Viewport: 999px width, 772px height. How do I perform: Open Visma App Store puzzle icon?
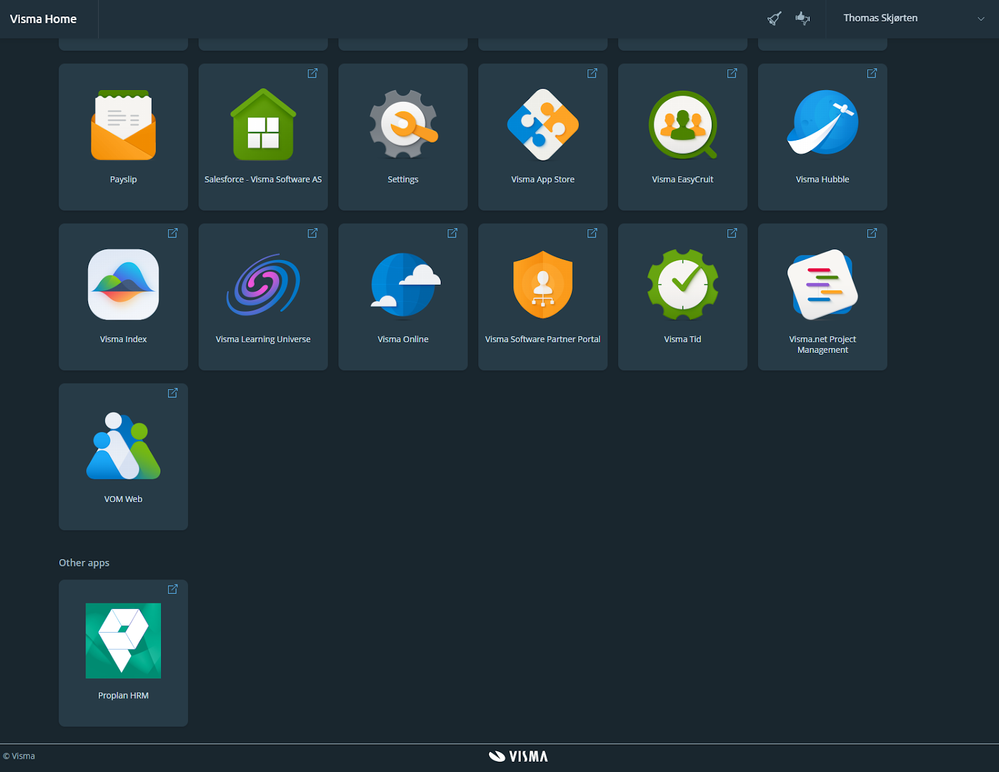543,137
